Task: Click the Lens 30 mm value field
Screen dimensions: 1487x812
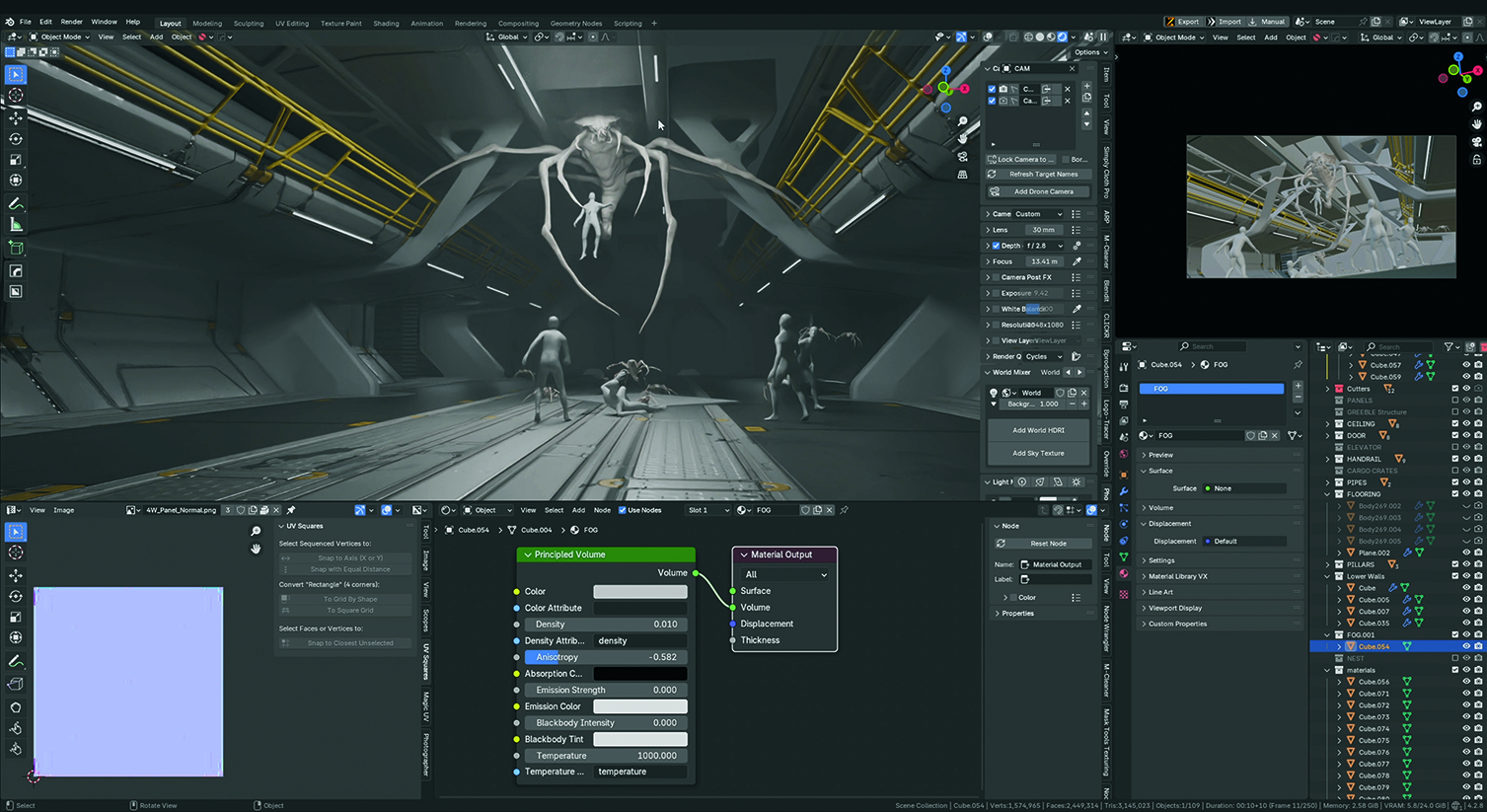Action: pyautogui.click(x=1043, y=230)
